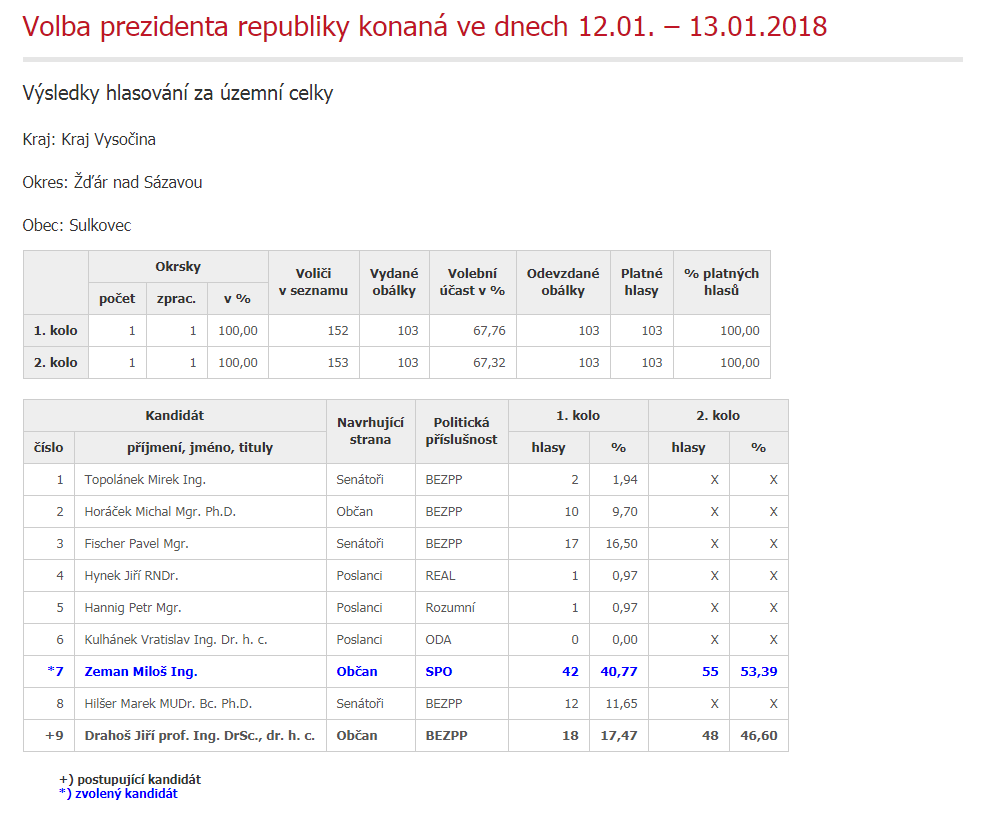The width and height of the screenshot is (985, 819).
Task: Click the 'Voliči v seznamu' header
Action: point(313,282)
